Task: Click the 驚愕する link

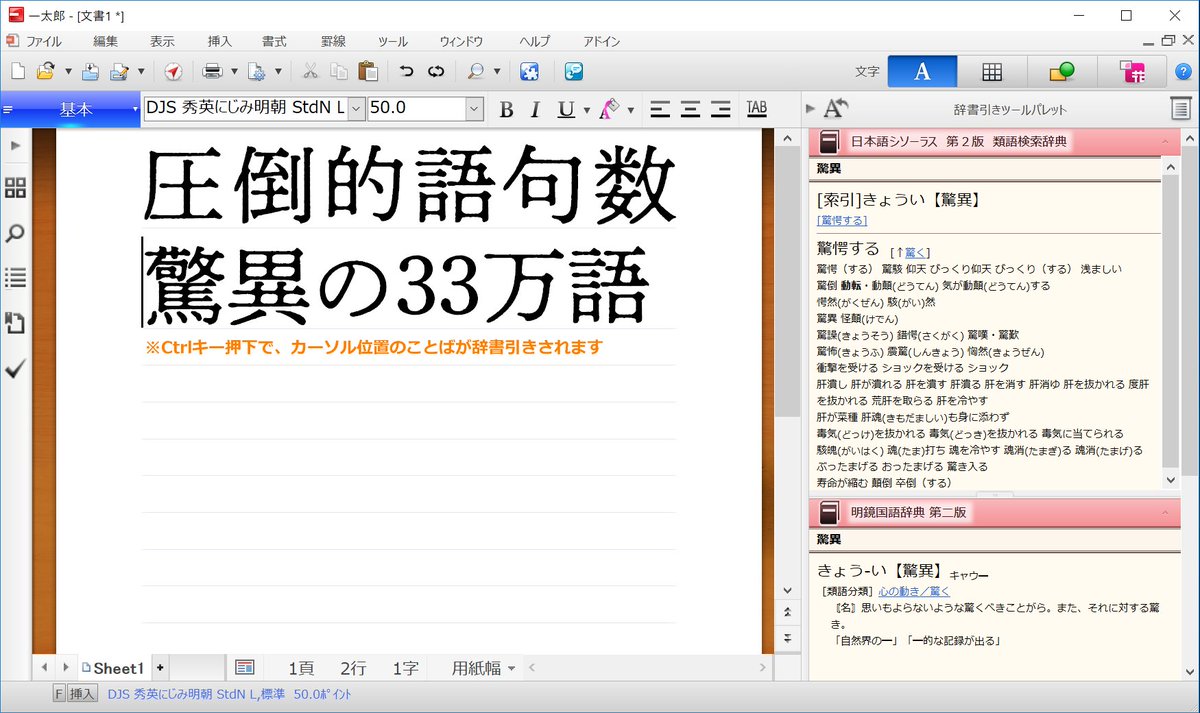Action: [x=842, y=220]
